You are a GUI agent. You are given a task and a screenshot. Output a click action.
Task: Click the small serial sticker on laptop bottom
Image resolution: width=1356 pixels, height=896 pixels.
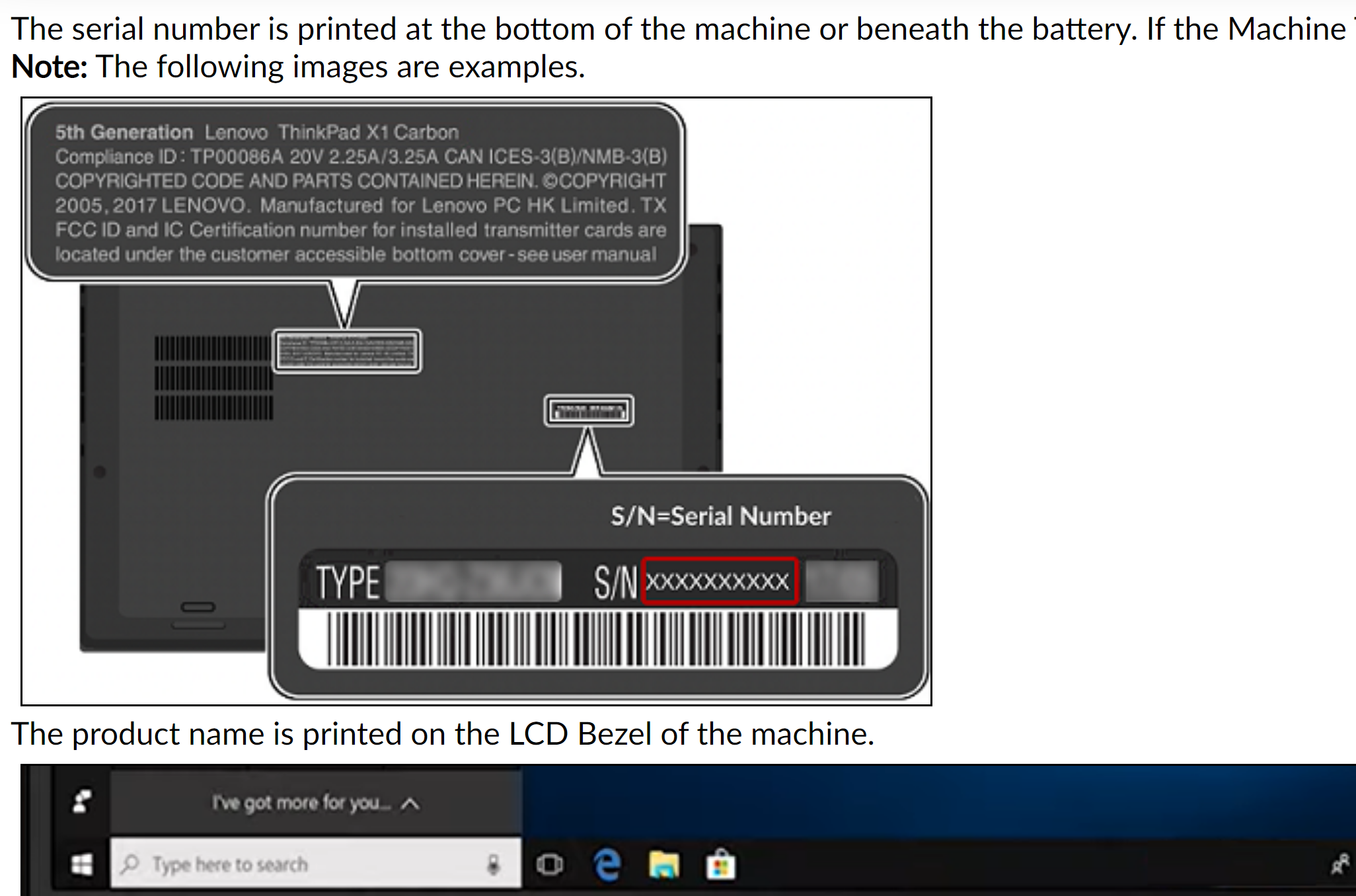coord(588,411)
